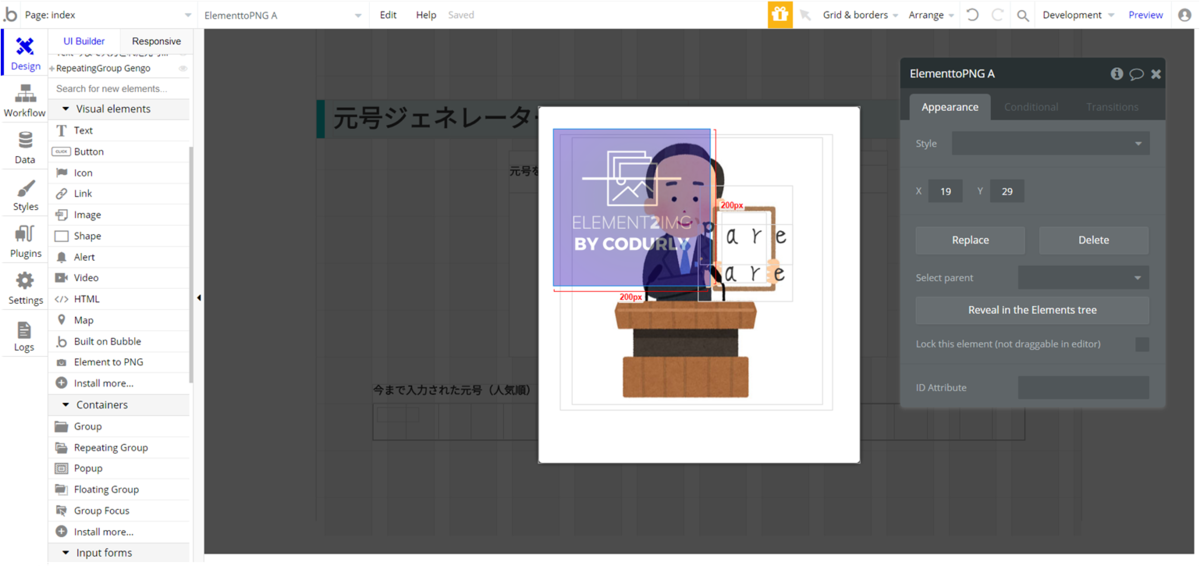Open the Help menu
This screenshot has width=1200, height=566.
426,15
